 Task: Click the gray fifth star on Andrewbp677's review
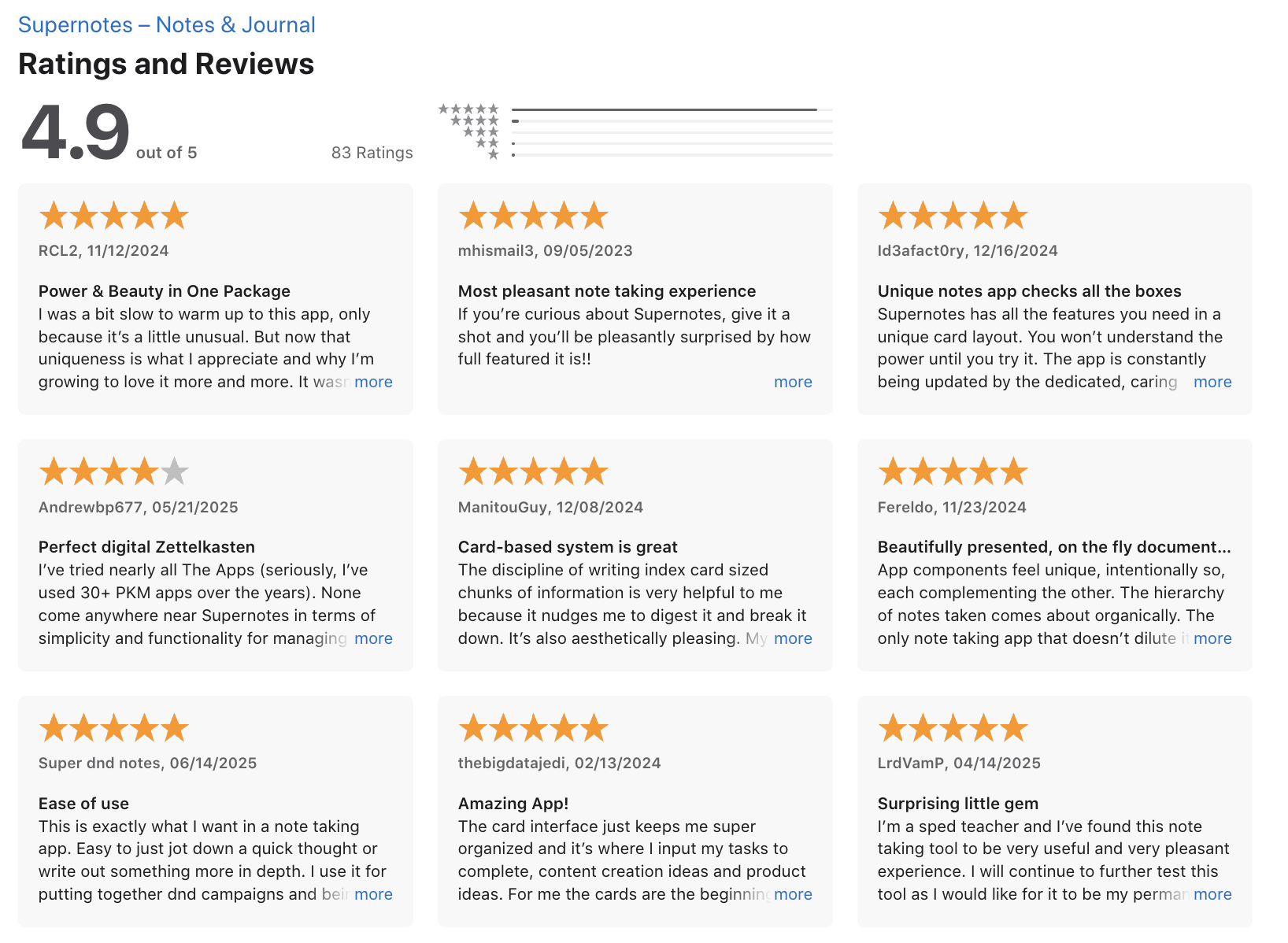[x=175, y=471]
